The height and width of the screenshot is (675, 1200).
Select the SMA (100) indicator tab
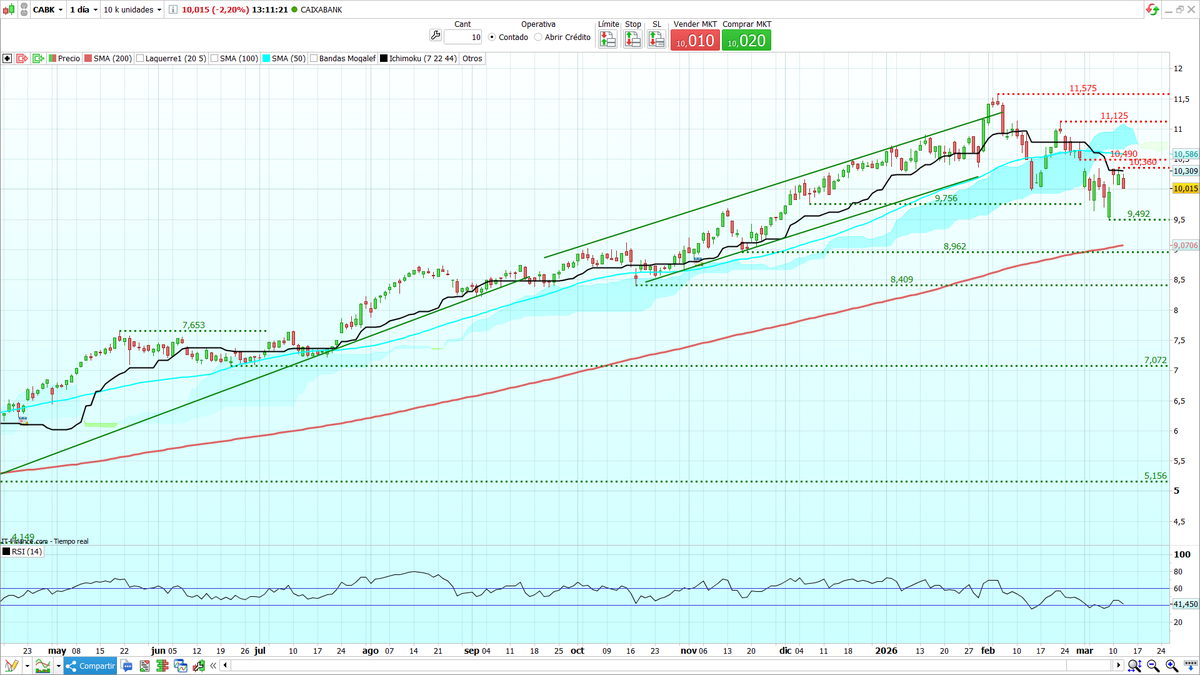coord(235,58)
